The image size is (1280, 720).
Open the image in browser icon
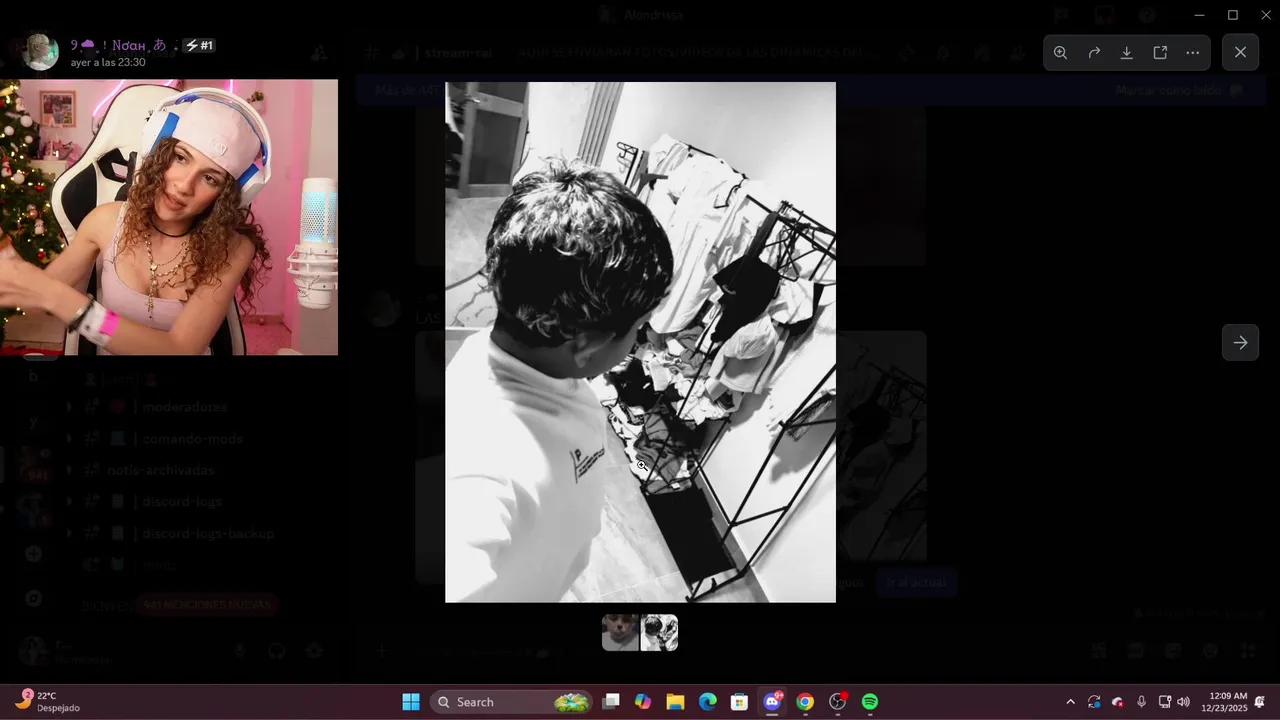(1160, 53)
